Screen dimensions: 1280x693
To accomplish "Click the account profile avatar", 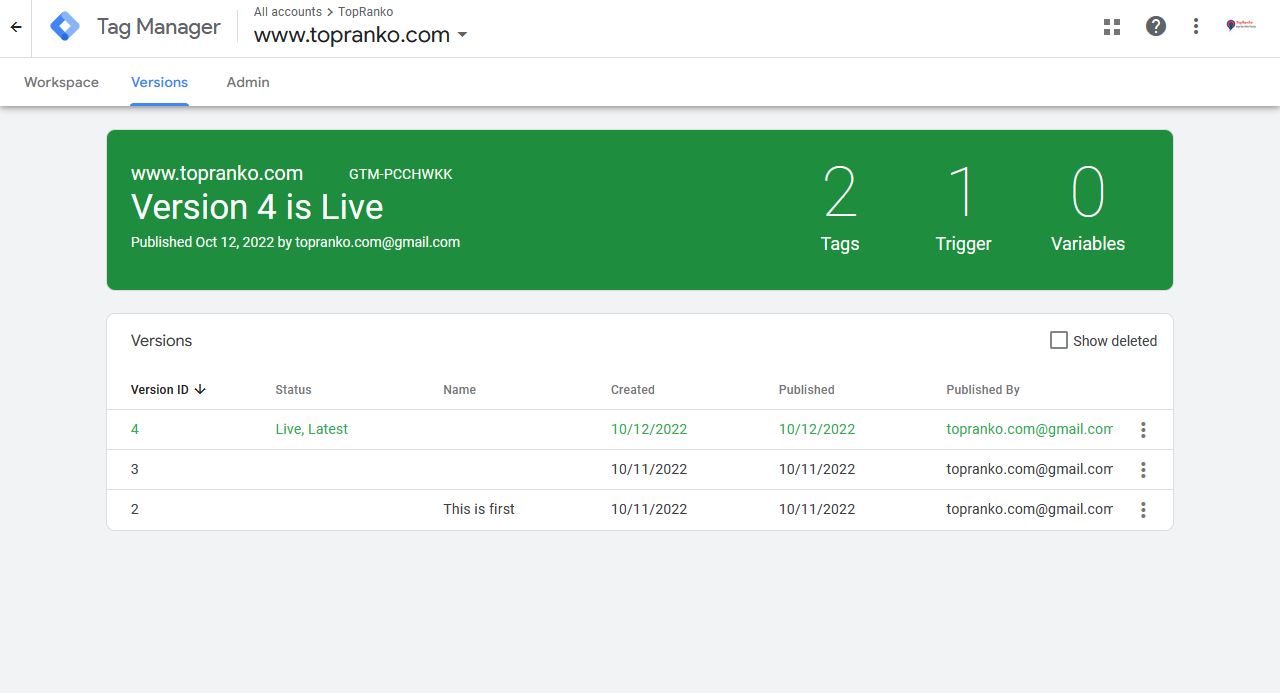I will click(x=1240, y=26).
